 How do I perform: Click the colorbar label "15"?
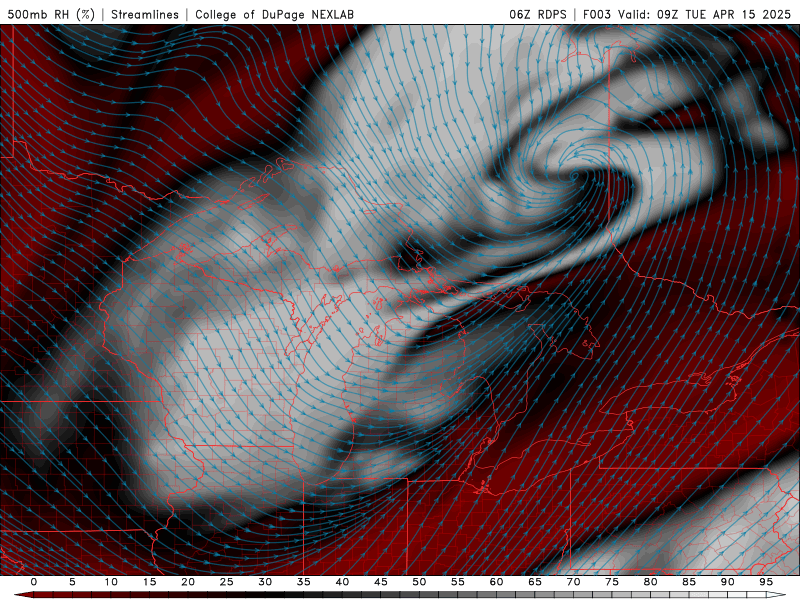coord(149,582)
